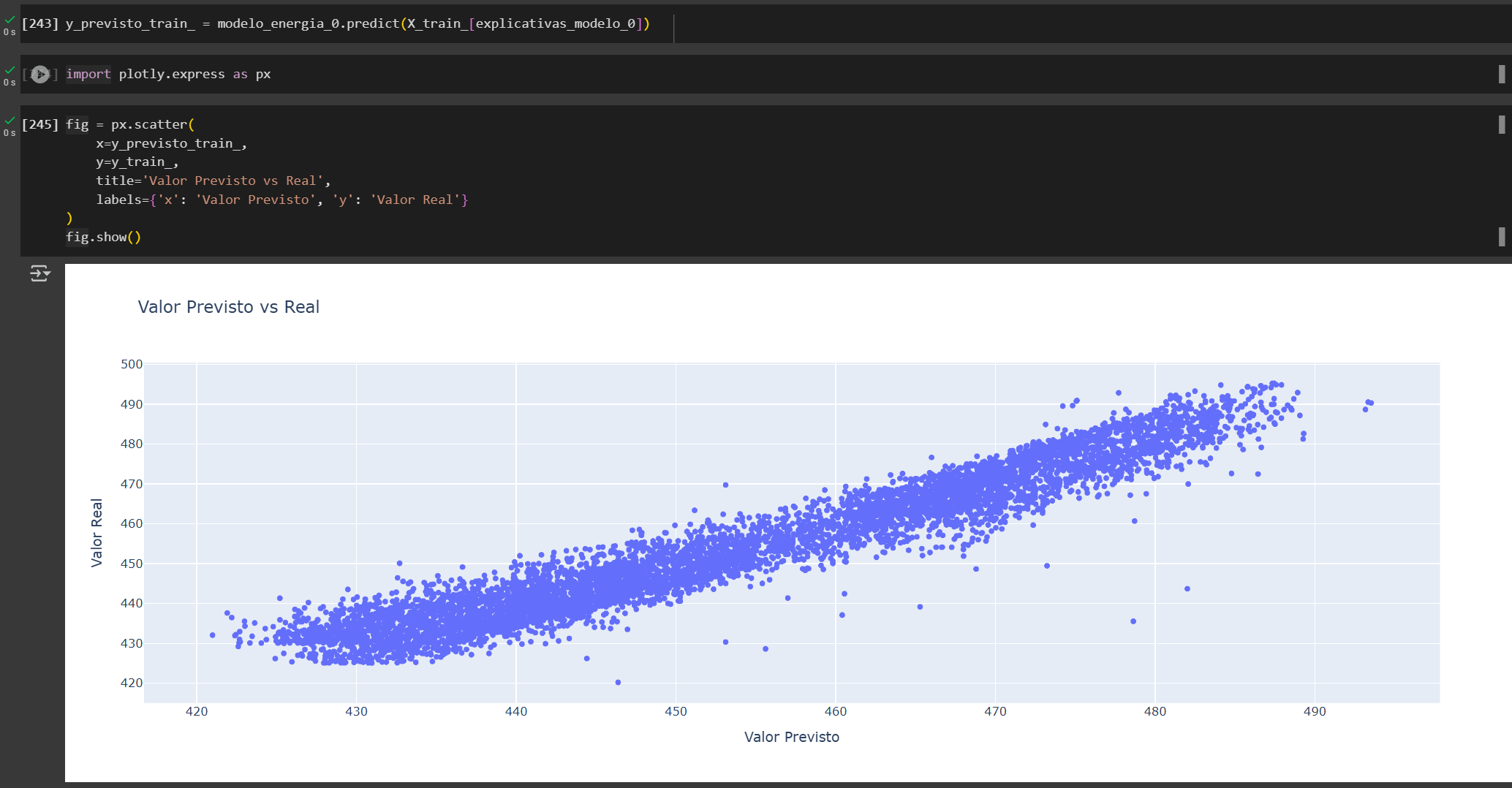1512x788 pixels.
Task: Click the fig.show() code line
Action: (x=103, y=237)
